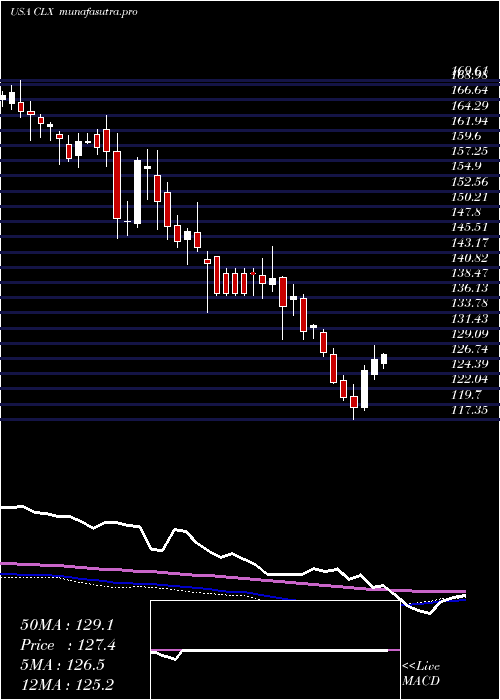Click the <<Live MACD label
Screen dimensions: 500x700
[x=421, y=674]
